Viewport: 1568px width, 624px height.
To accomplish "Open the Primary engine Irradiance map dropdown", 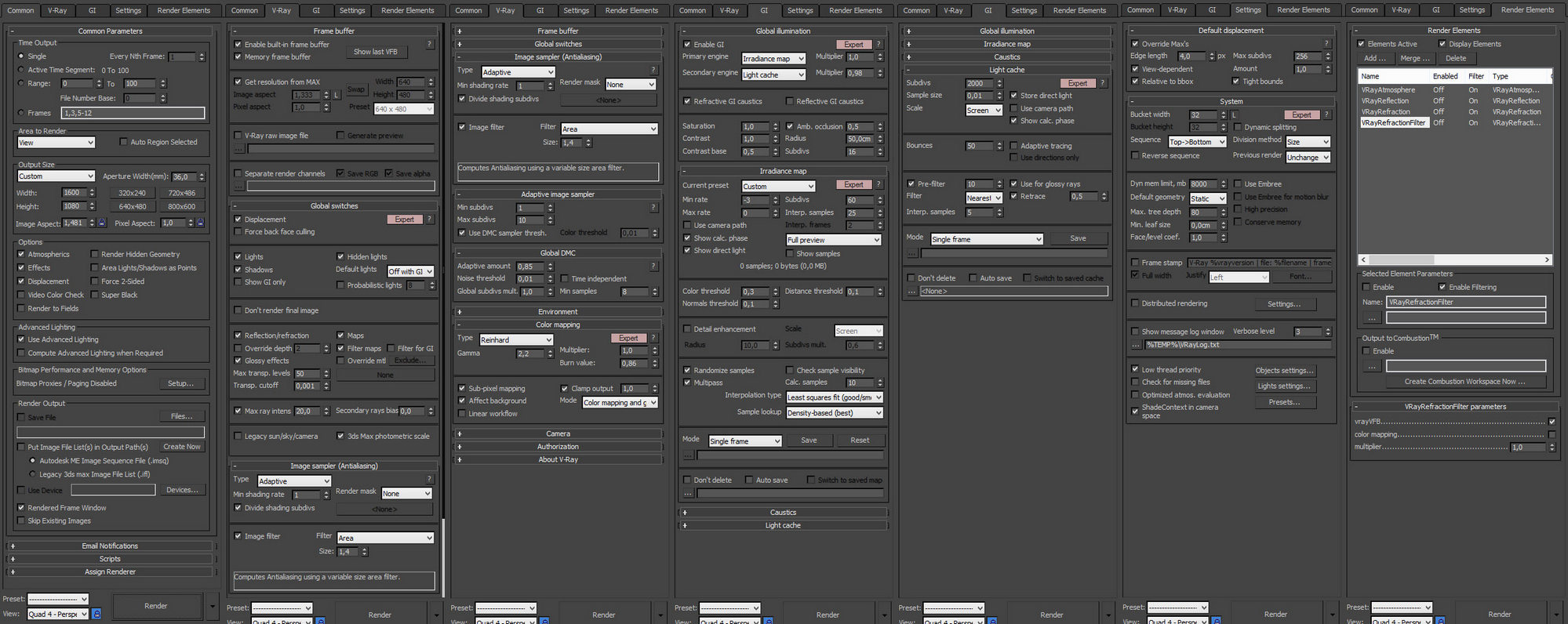I will click(x=773, y=58).
